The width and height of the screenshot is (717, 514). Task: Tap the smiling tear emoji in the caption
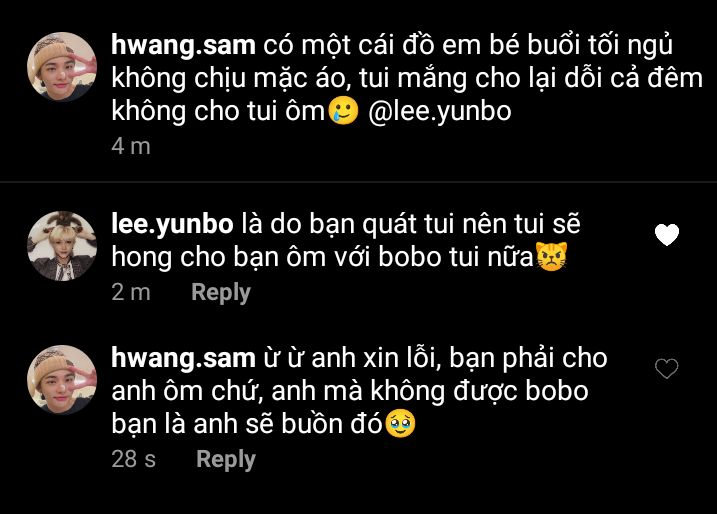click(x=343, y=110)
